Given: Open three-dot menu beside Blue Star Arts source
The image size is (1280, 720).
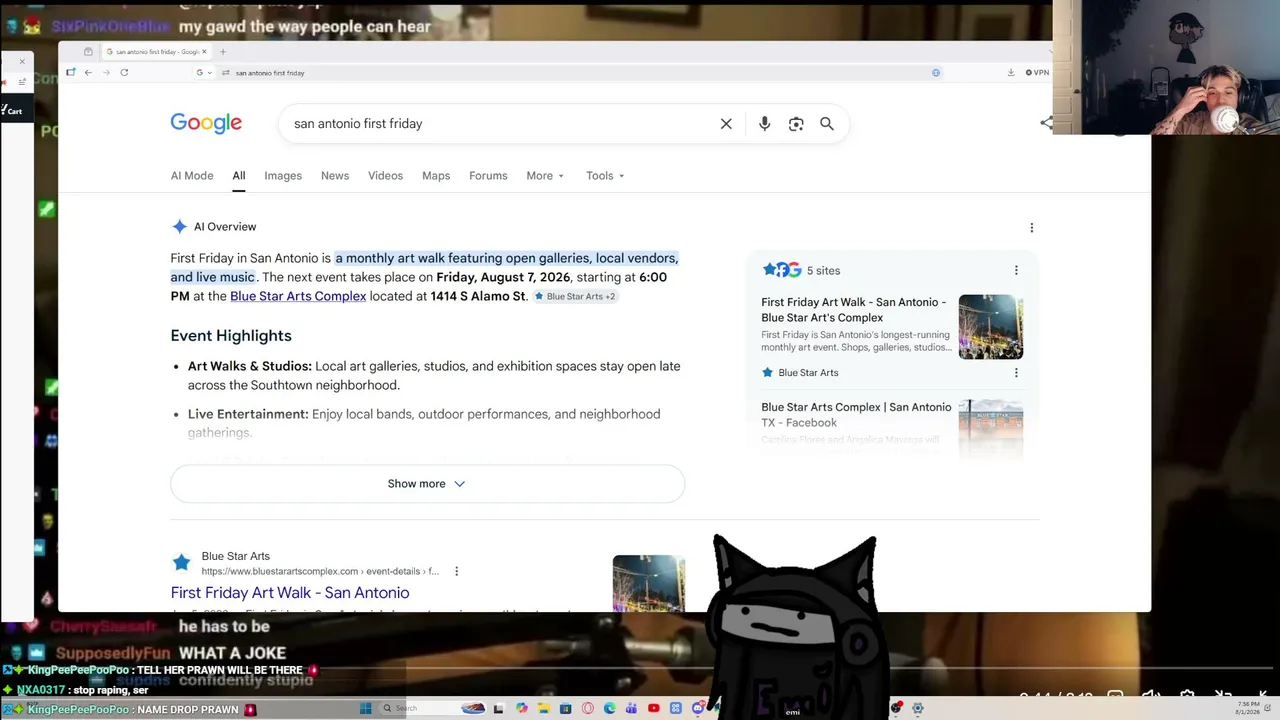Looking at the screenshot, I should (1016, 372).
